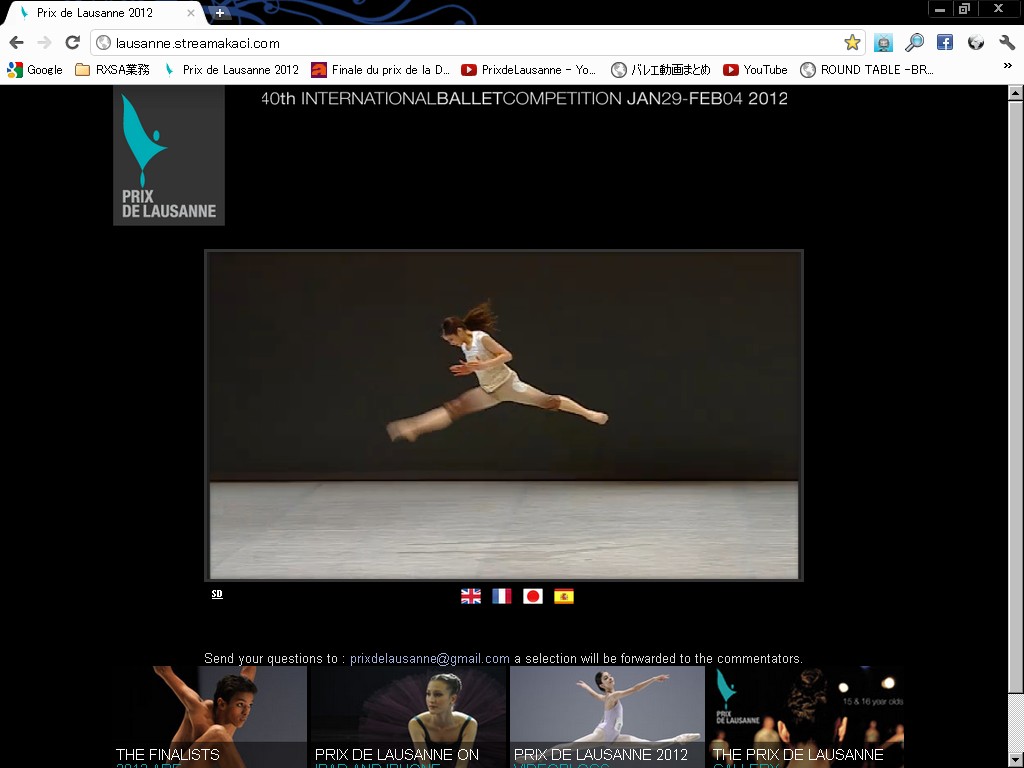Open the RXSA業務 bookmark folder
1024x768 pixels.
coord(112,70)
